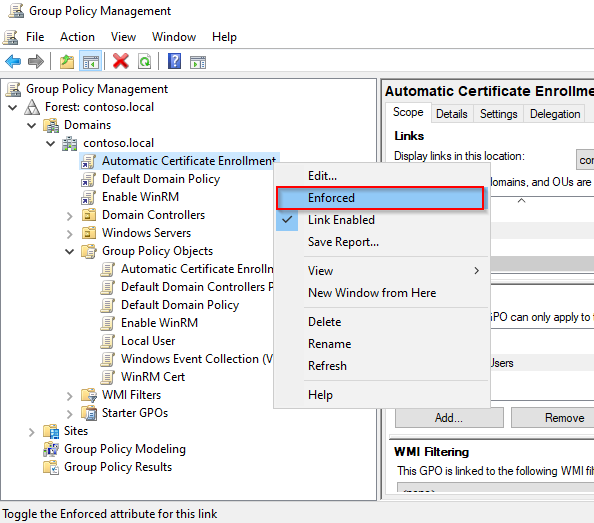This screenshot has width=594, height=523.
Task: Collapse the Group Policy Objects node
Action: [69, 251]
